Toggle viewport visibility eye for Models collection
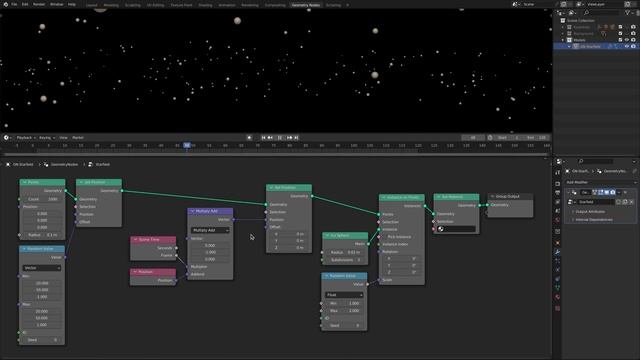The image size is (640, 360). tap(627, 40)
